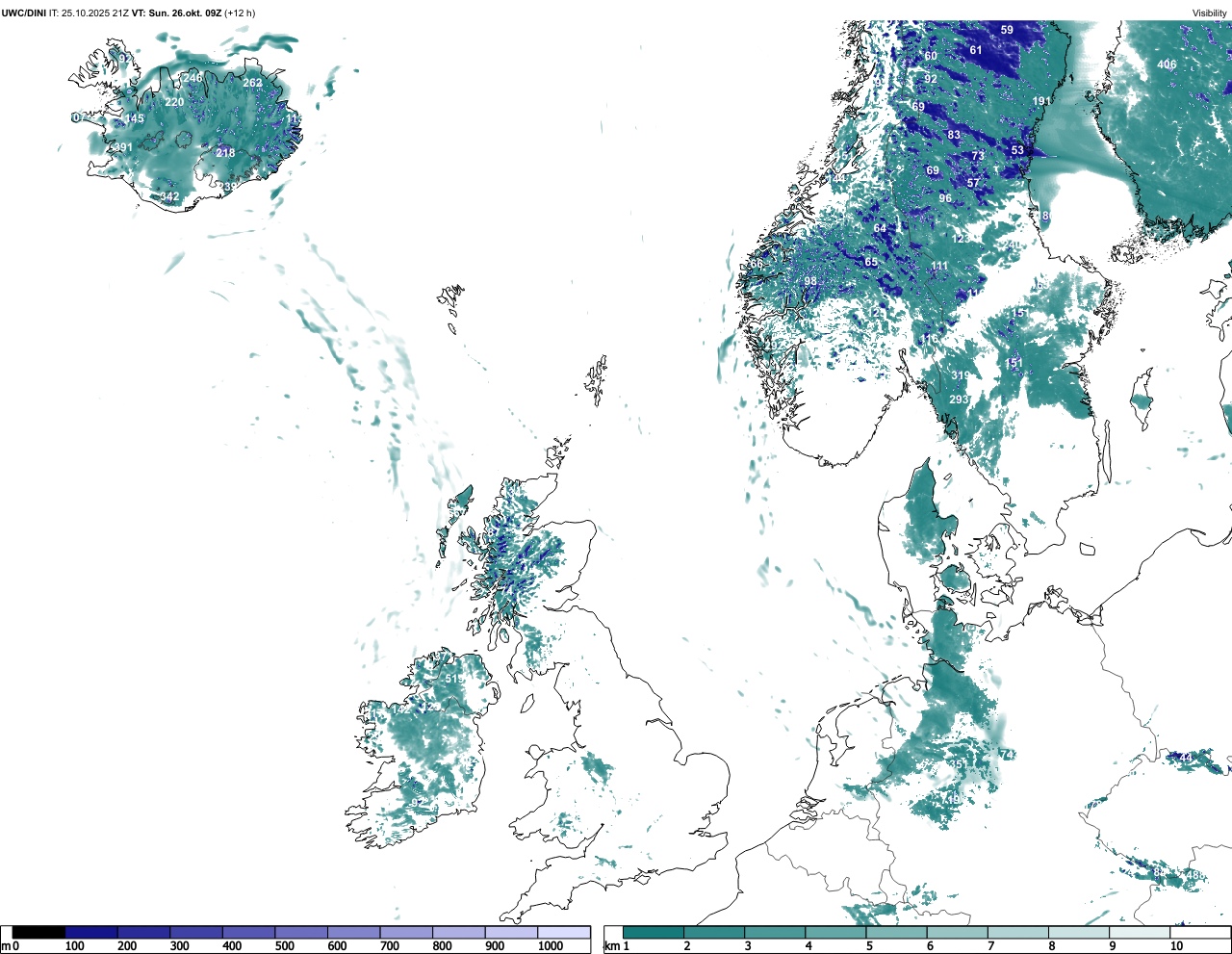Click the 5–6 km legend color segment
1232x954 pixels.
pos(896,932)
